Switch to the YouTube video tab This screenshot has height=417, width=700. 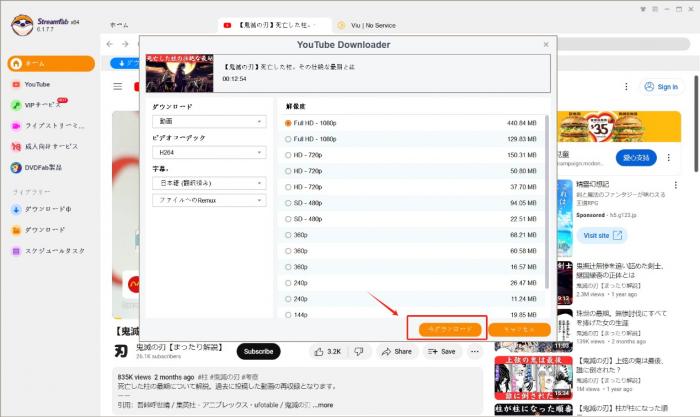275,25
